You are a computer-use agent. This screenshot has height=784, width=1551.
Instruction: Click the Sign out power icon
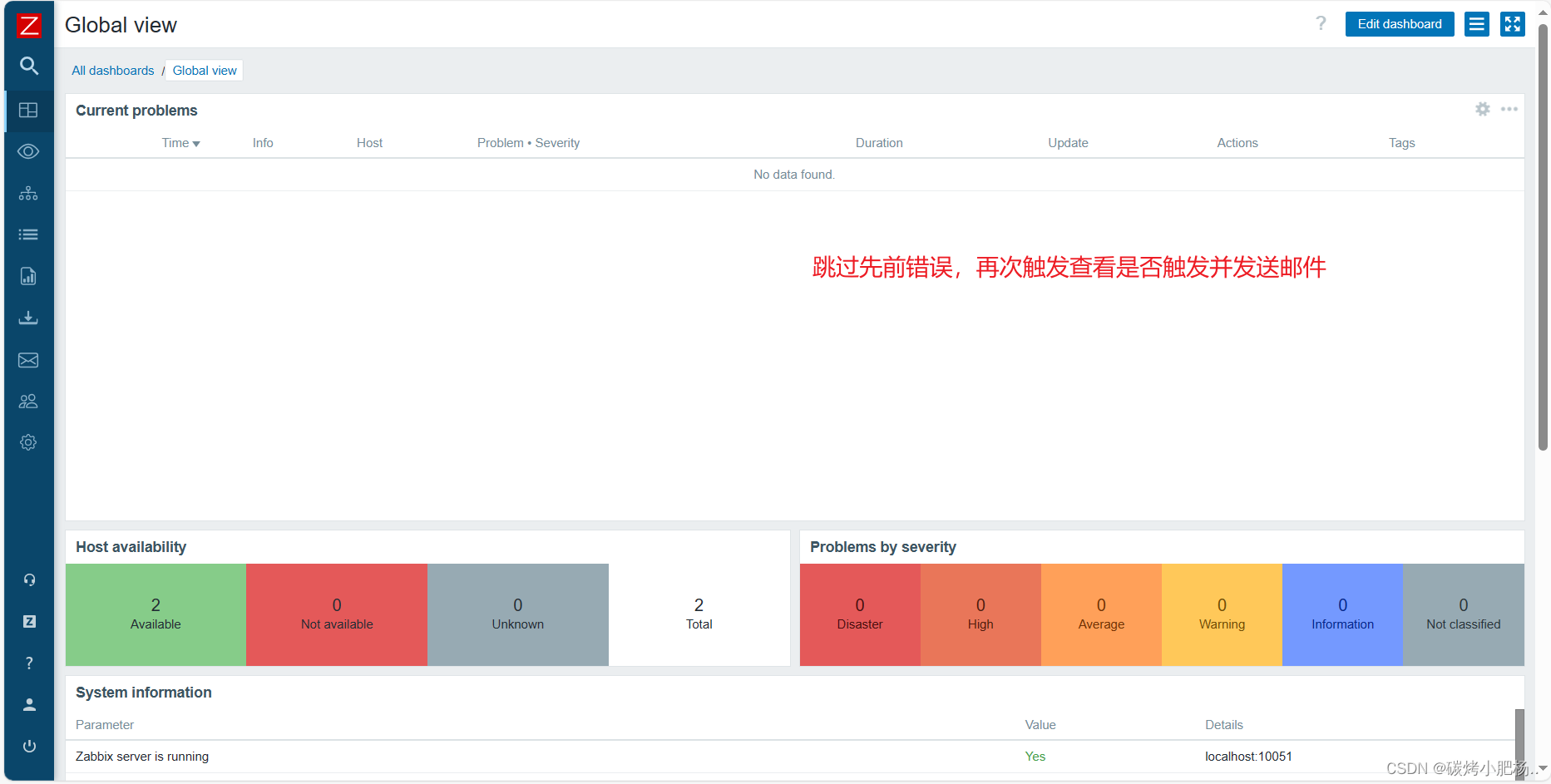click(x=29, y=746)
